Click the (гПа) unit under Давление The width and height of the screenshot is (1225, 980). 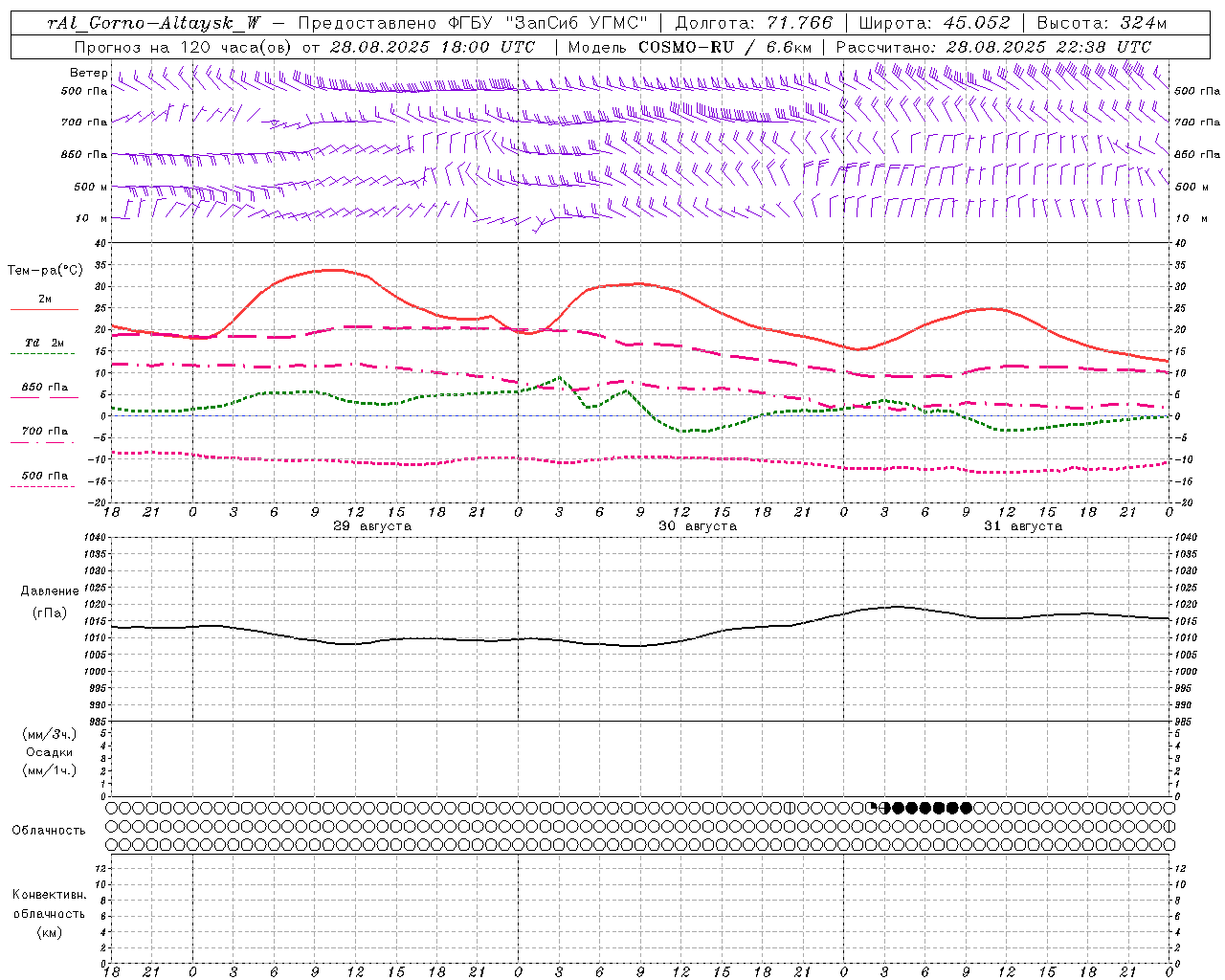pos(50,613)
